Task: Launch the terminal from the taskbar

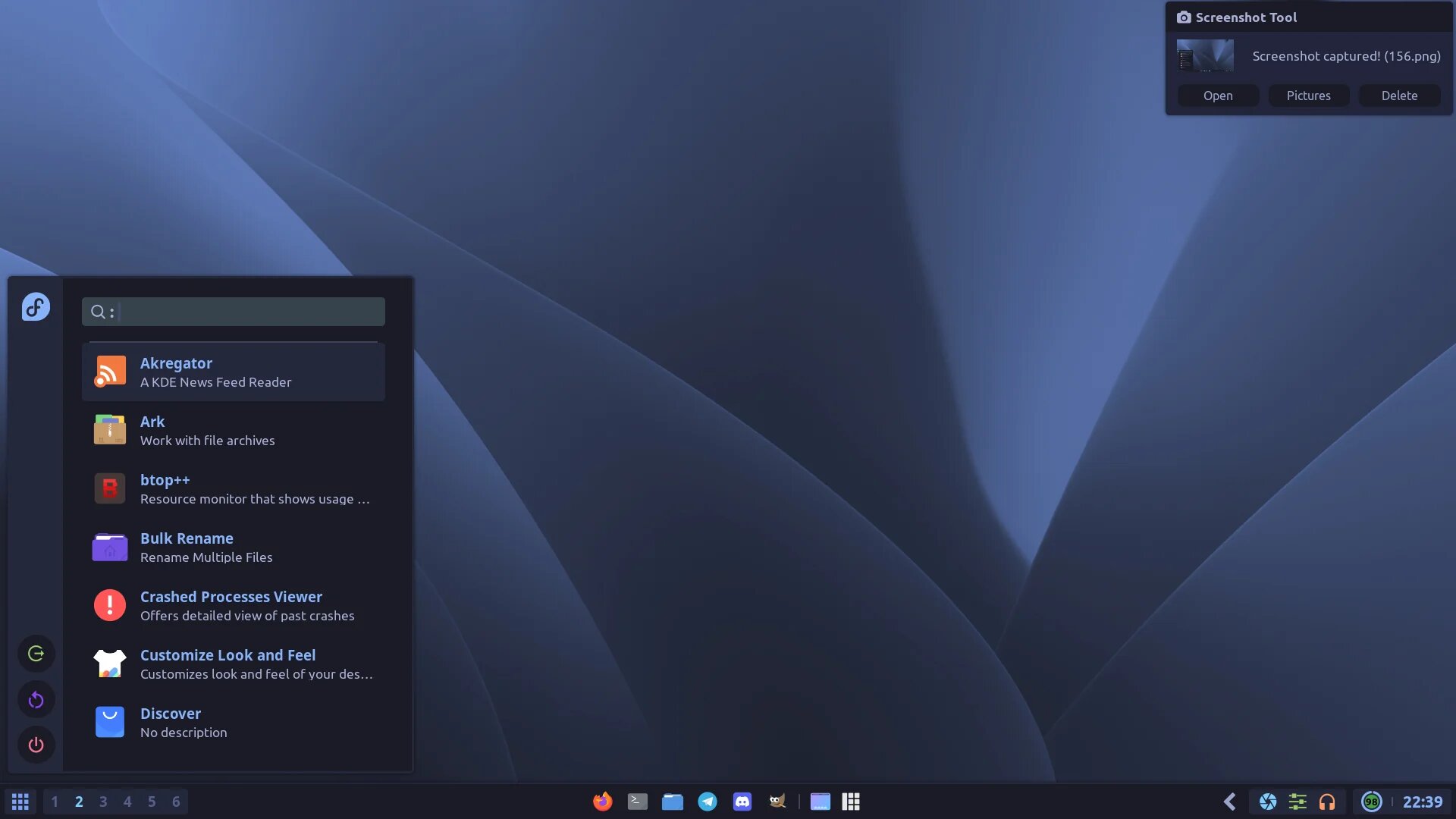Action: (638, 802)
